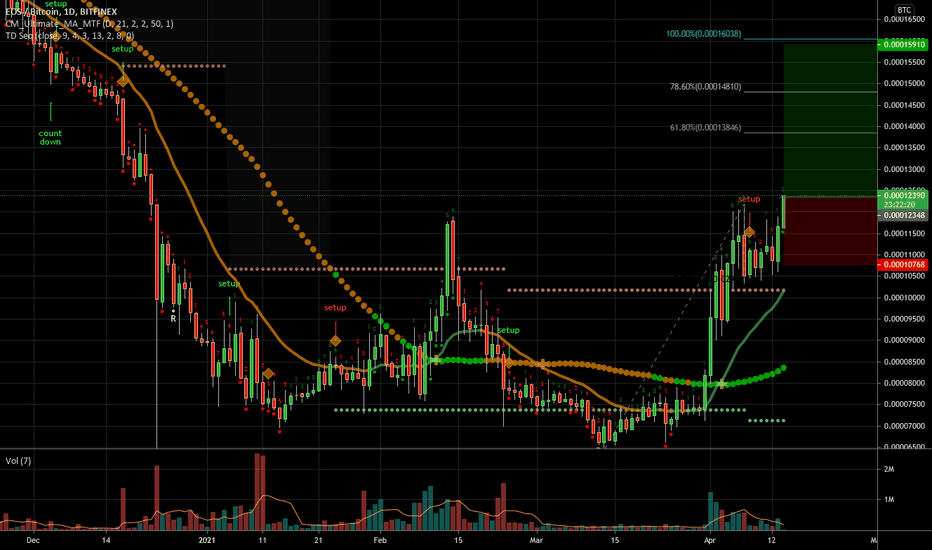Click the BTC currency button
This screenshot has width=932, height=550.
(x=904, y=10)
